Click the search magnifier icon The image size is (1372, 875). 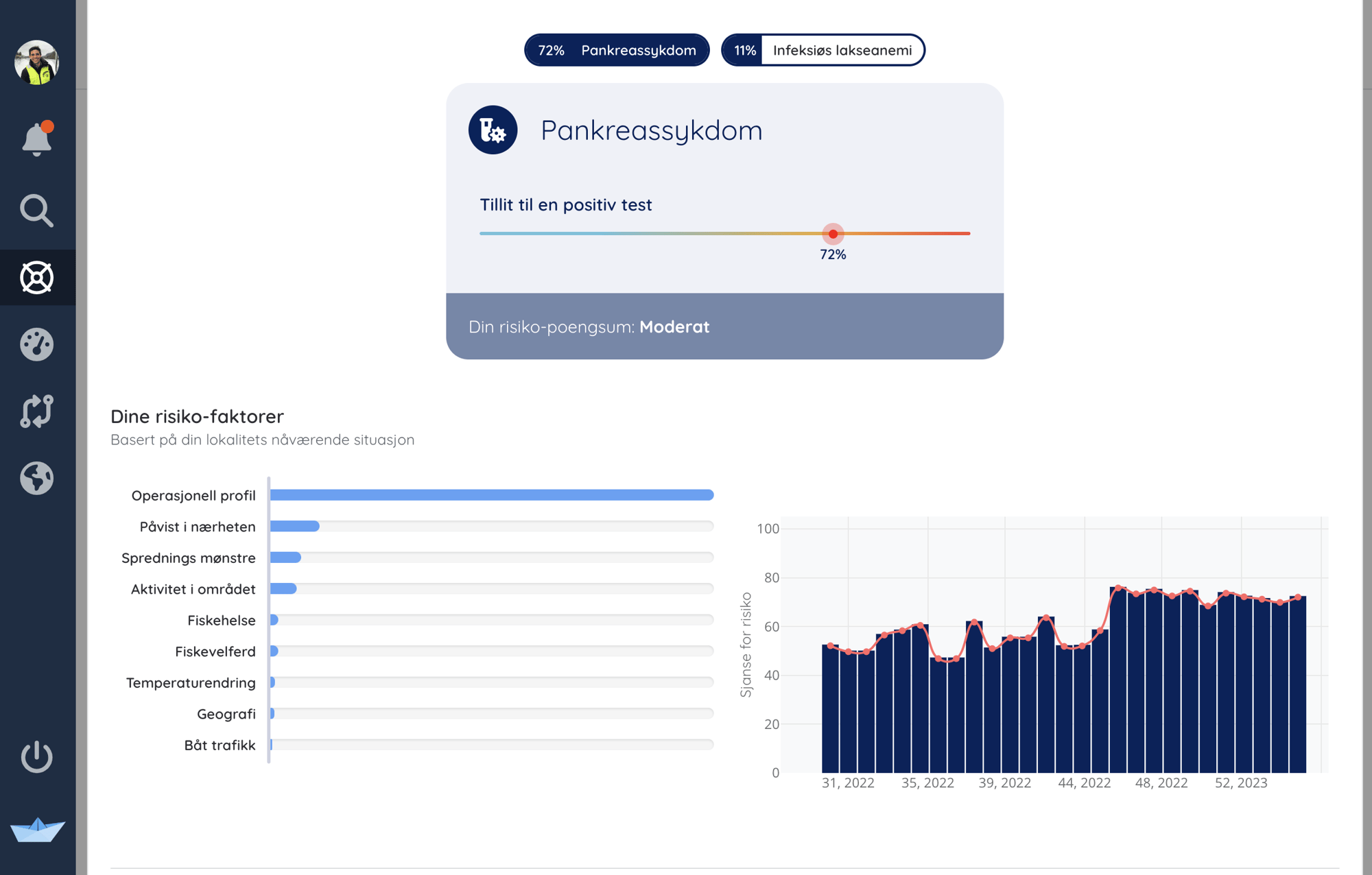click(37, 211)
